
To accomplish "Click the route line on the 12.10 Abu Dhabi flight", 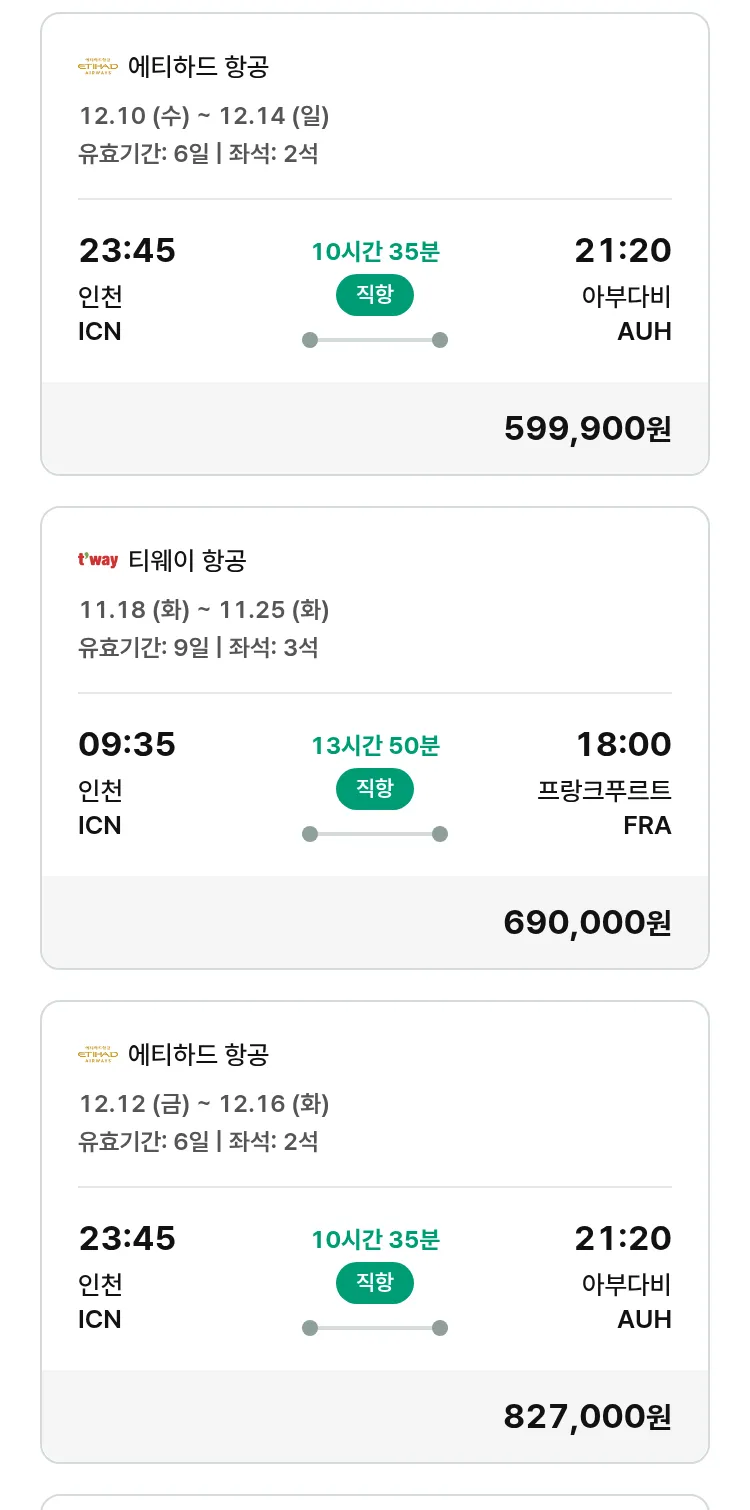I will click(x=374, y=340).
